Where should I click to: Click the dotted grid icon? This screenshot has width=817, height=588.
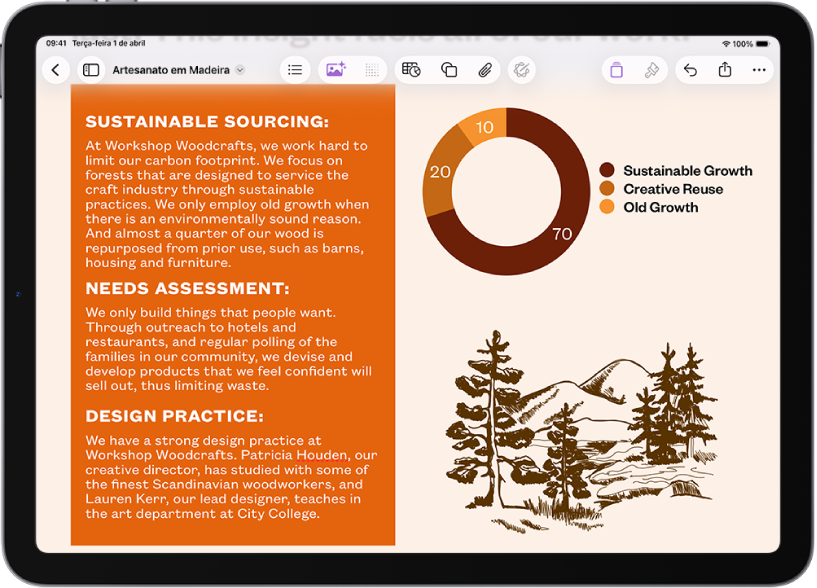[372, 70]
